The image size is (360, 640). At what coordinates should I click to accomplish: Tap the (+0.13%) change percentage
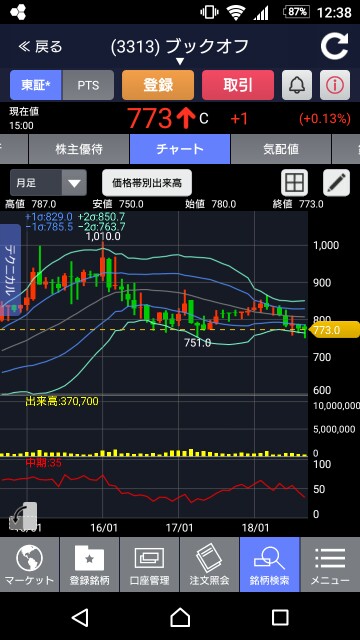325,119
